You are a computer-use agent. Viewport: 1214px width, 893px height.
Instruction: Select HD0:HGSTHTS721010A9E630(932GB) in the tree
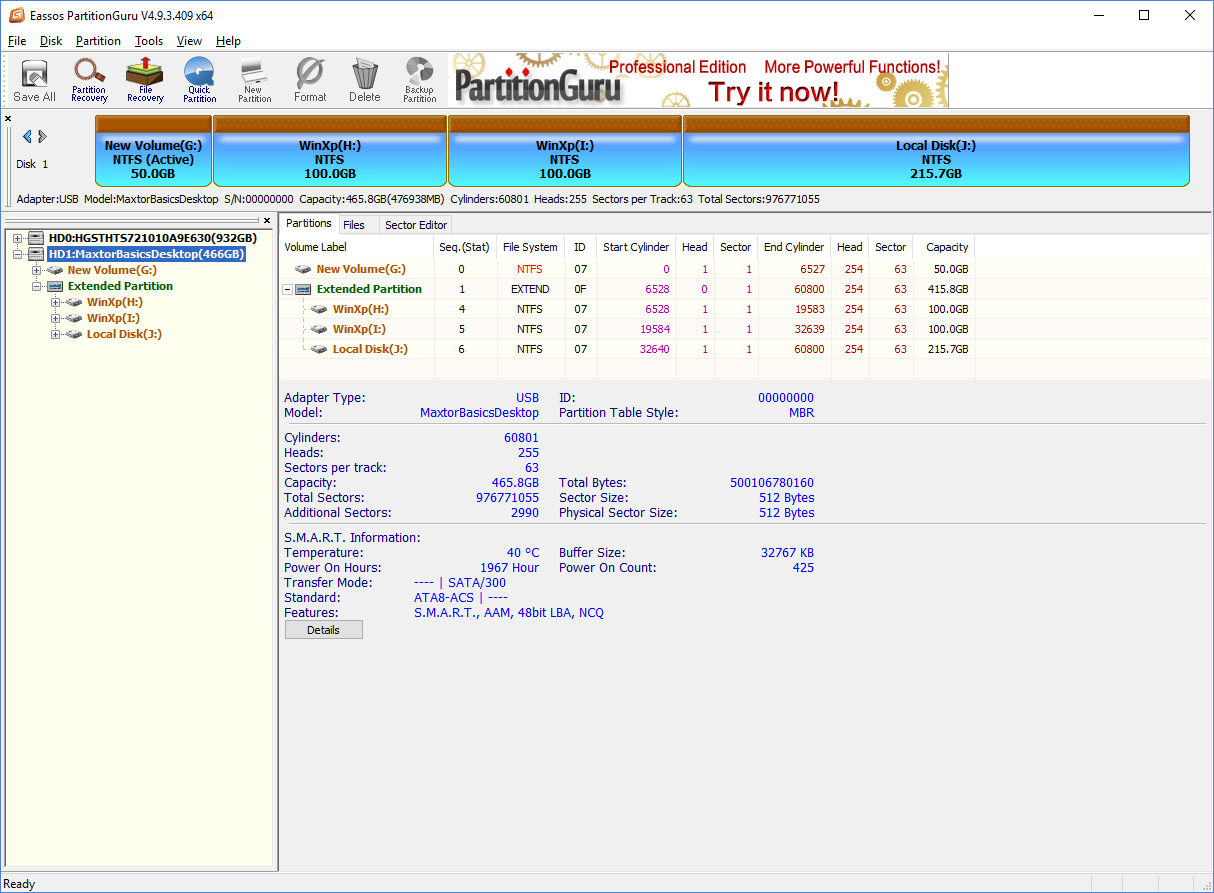[152, 238]
